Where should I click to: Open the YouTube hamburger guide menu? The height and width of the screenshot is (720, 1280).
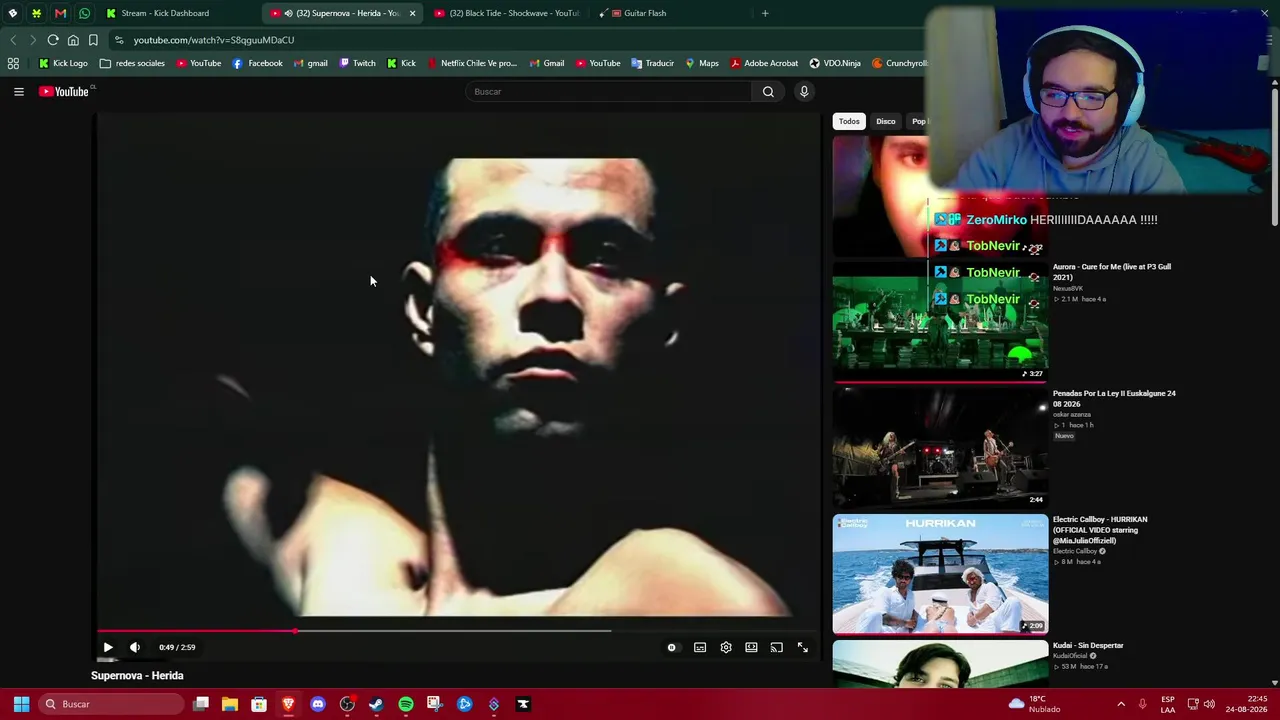18,91
